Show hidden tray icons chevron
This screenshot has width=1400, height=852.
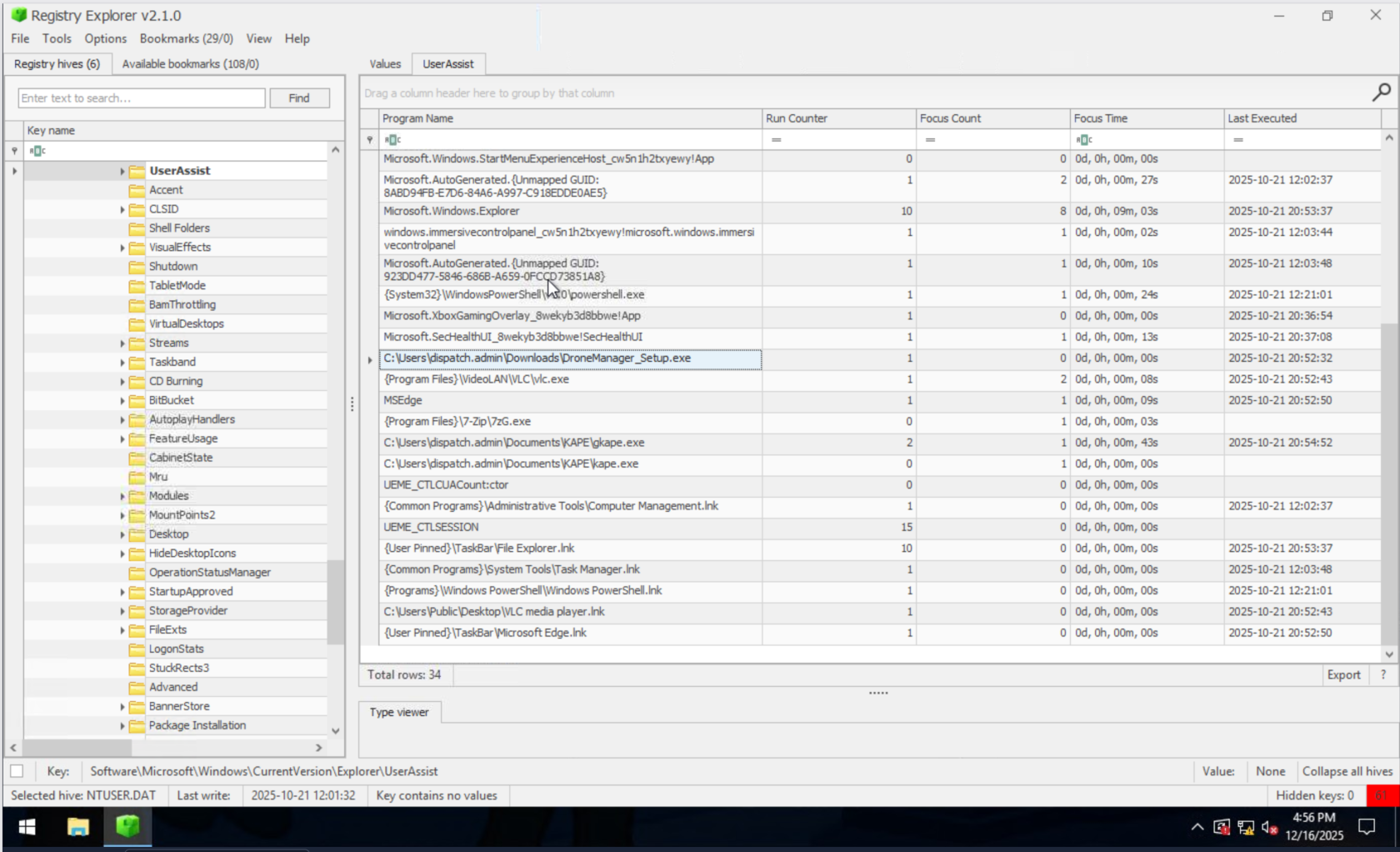click(x=1197, y=827)
